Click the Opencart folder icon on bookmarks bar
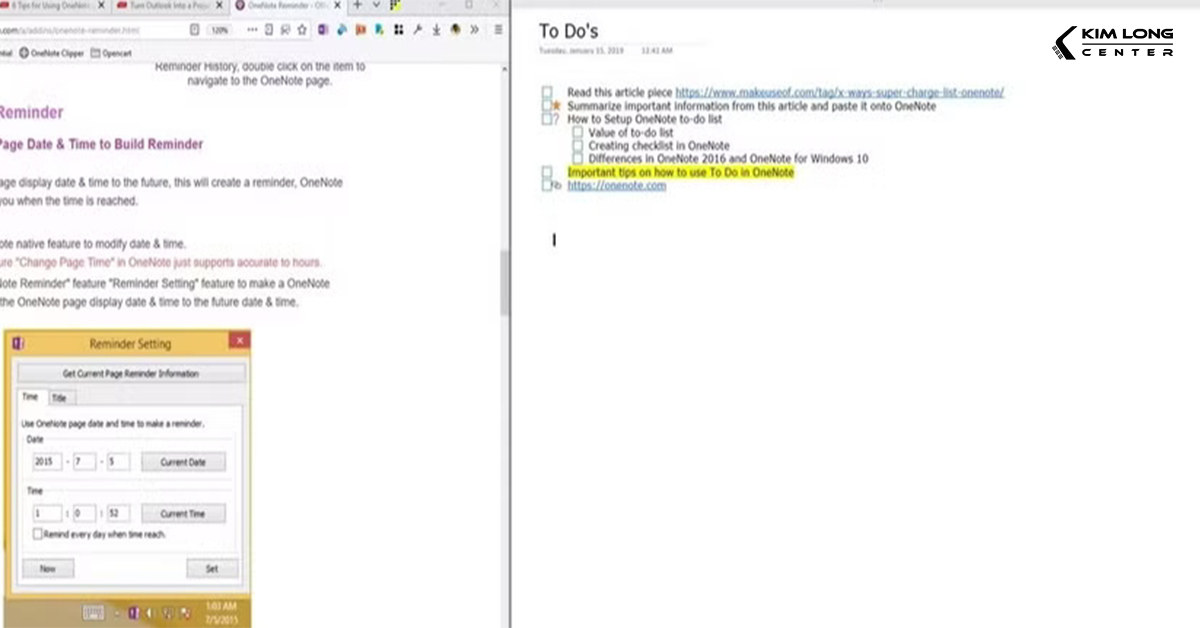1200x628 pixels. pyautogui.click(x=95, y=53)
